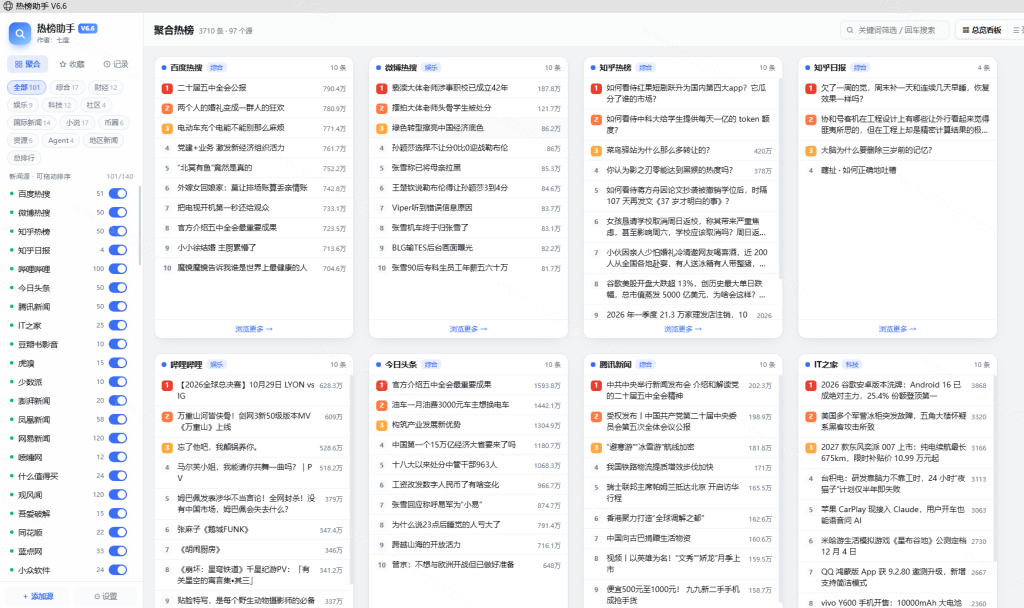Select the 科技 category chip
Screen dimensions: 1024x608
pos(59,105)
